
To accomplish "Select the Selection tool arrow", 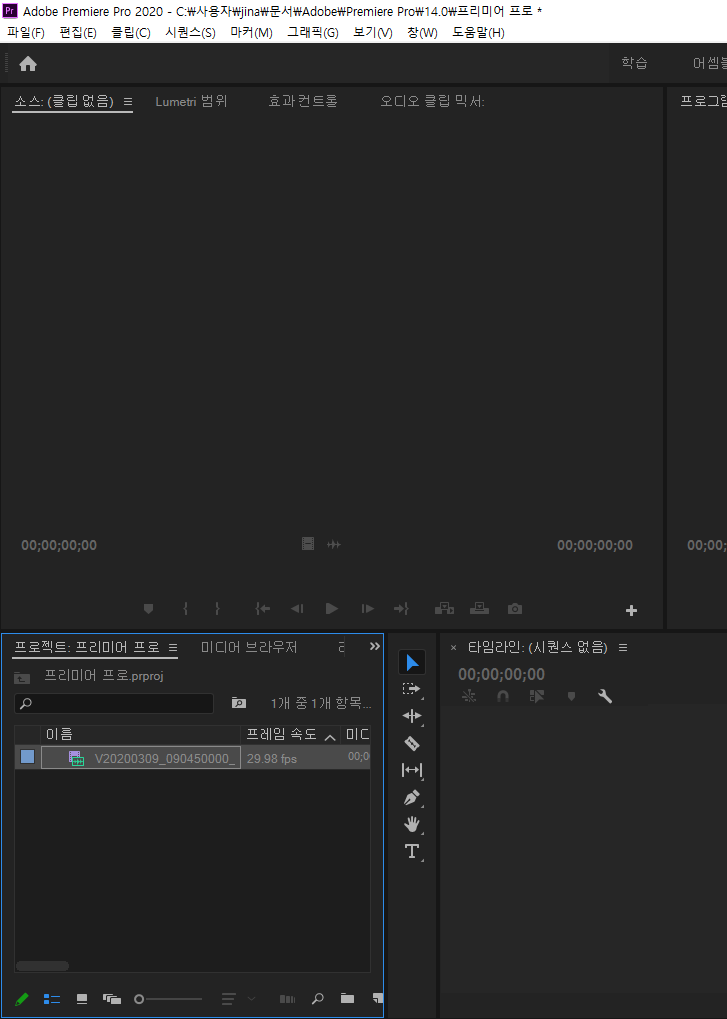I will point(412,663).
